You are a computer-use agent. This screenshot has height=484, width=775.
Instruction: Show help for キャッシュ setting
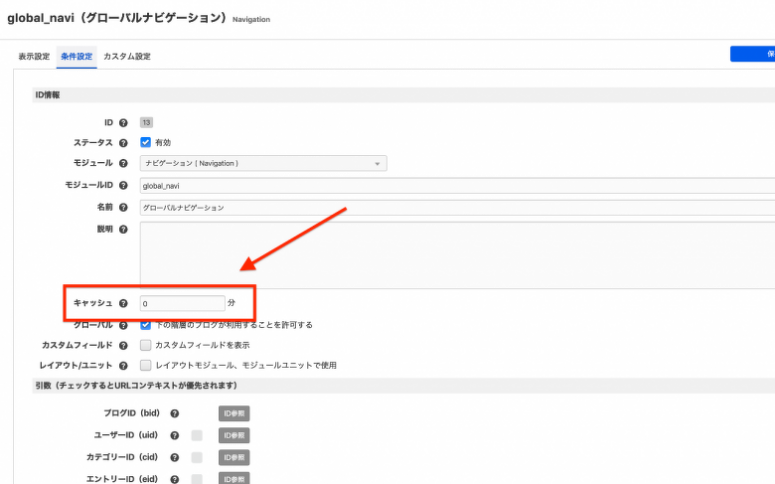coord(124,303)
